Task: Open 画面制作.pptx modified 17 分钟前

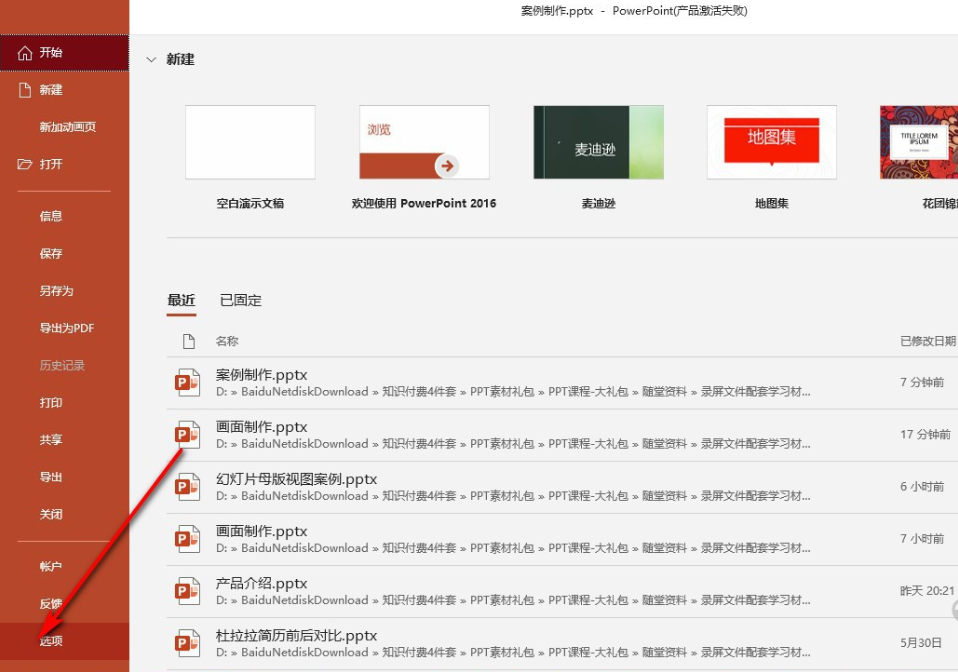Action: 562,435
